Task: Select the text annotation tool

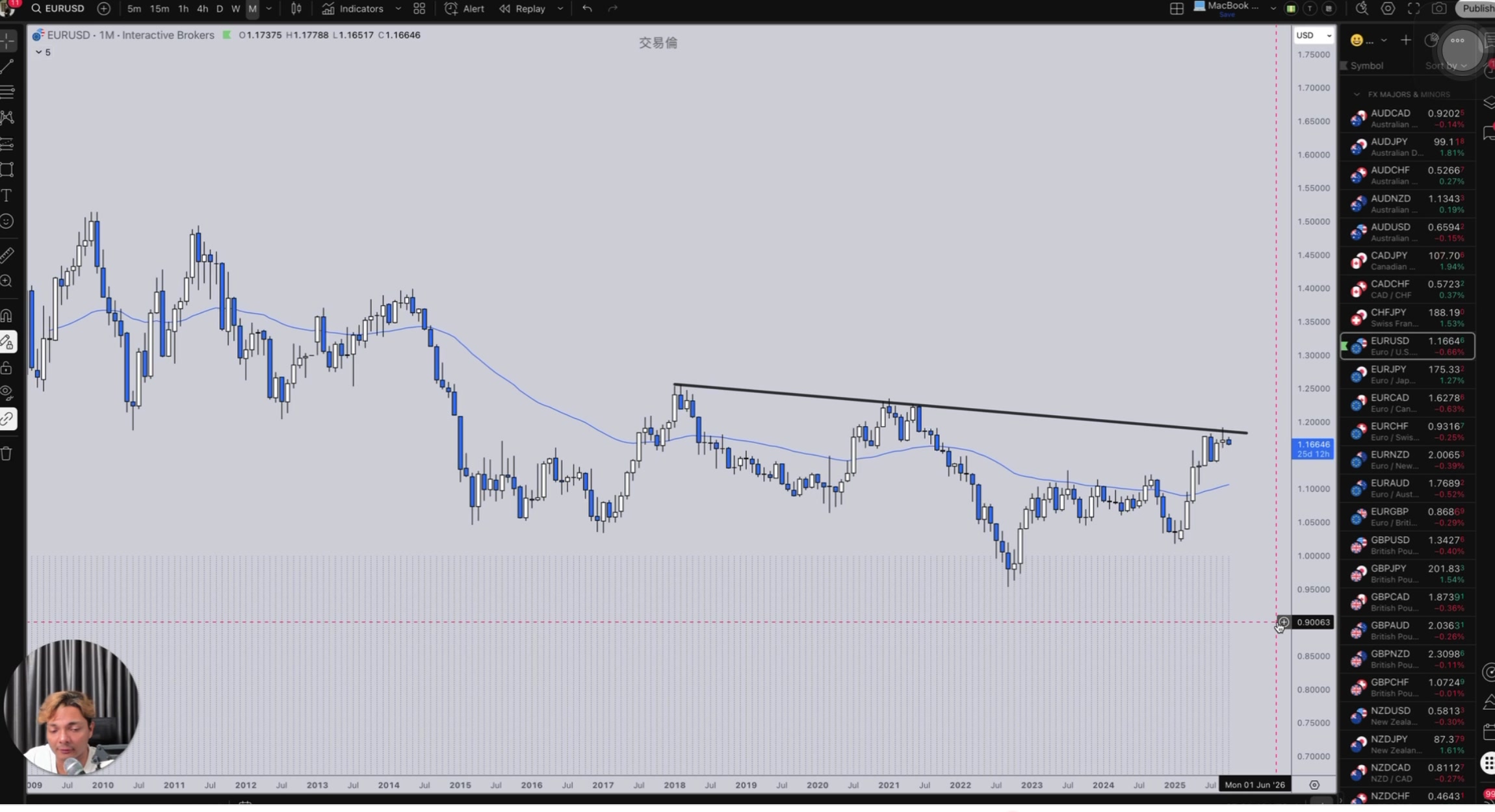Action: pos(6,196)
